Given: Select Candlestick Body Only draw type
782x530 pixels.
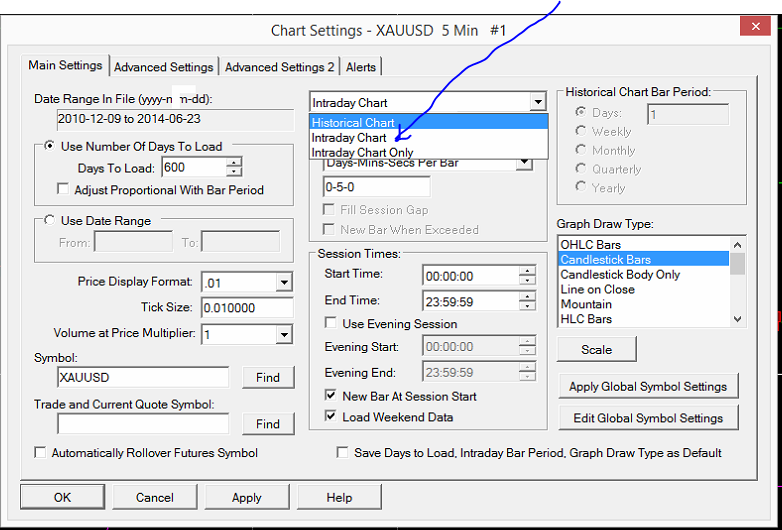Looking at the screenshot, I should click(x=643, y=274).
